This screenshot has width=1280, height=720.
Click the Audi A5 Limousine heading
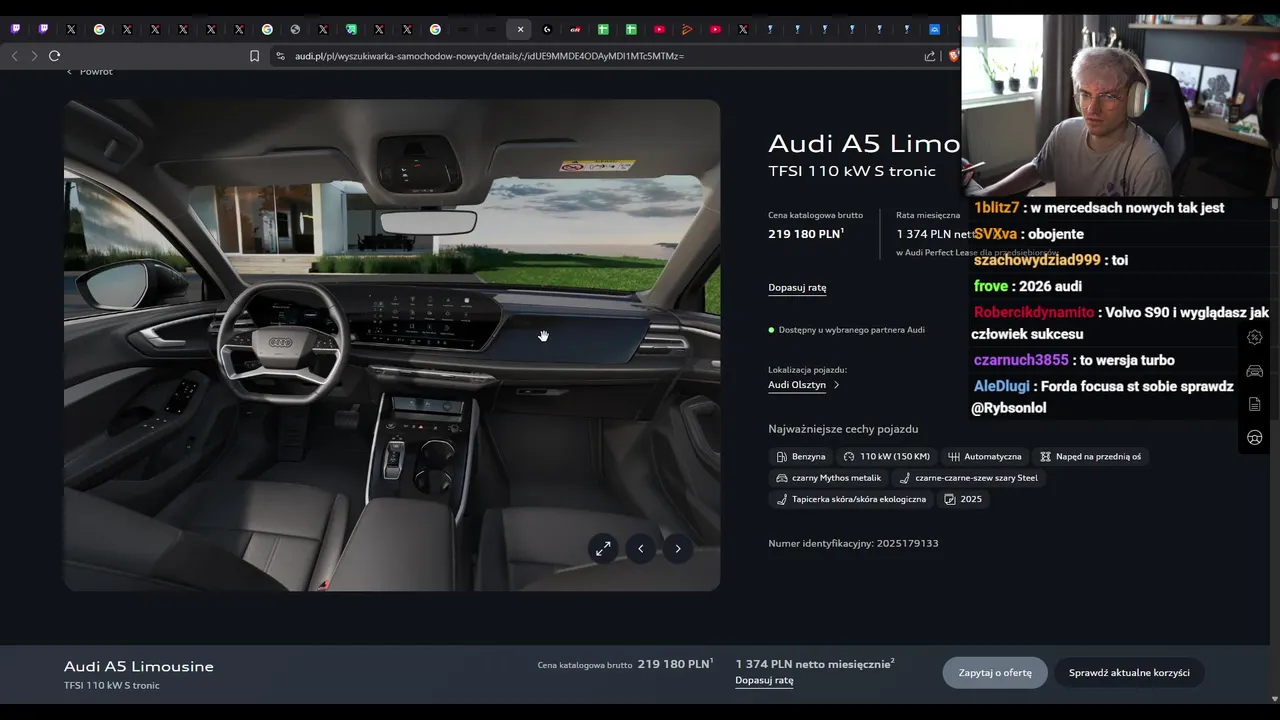[864, 143]
